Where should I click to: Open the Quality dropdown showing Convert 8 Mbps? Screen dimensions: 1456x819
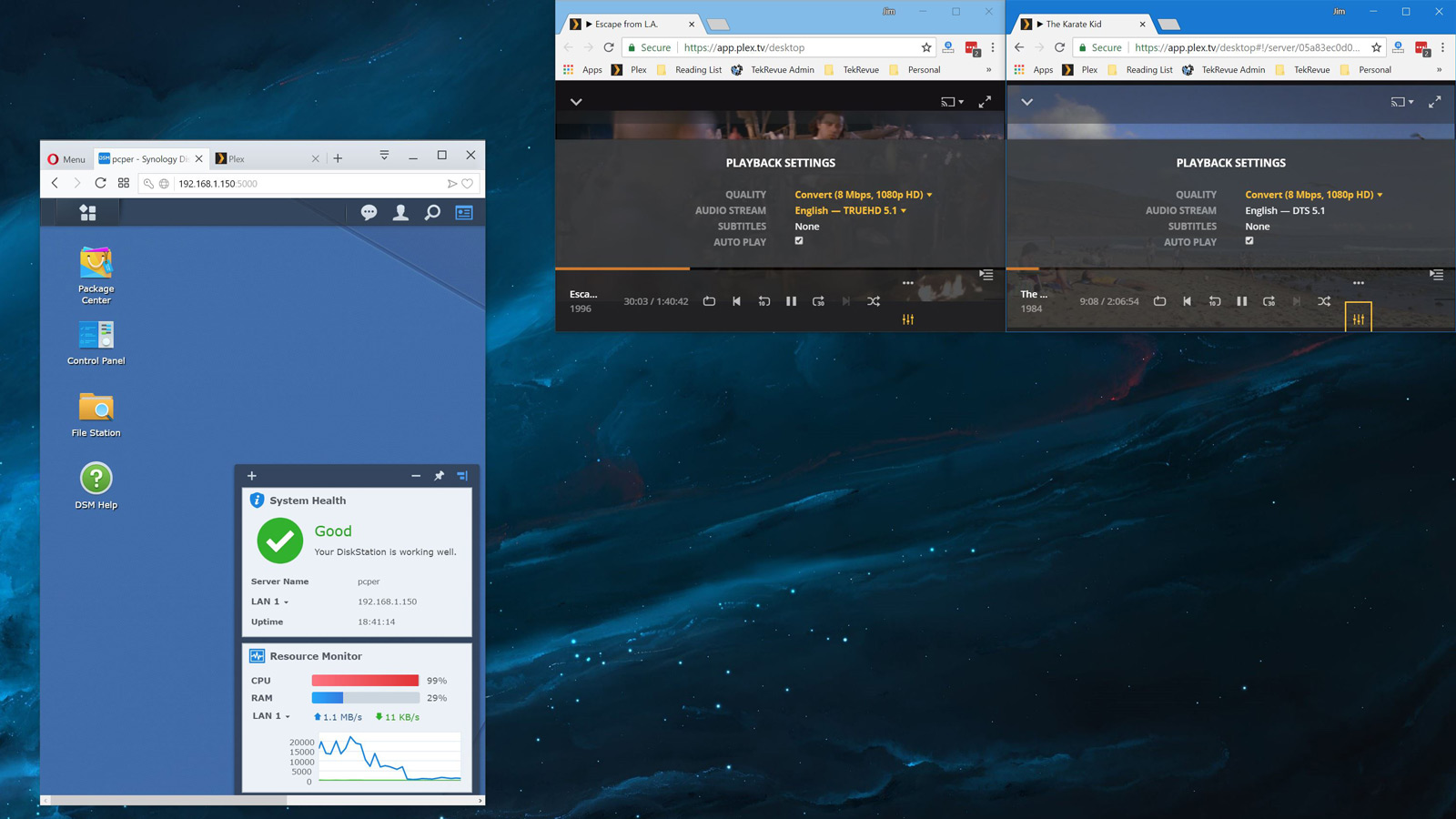pyautogui.click(x=863, y=194)
